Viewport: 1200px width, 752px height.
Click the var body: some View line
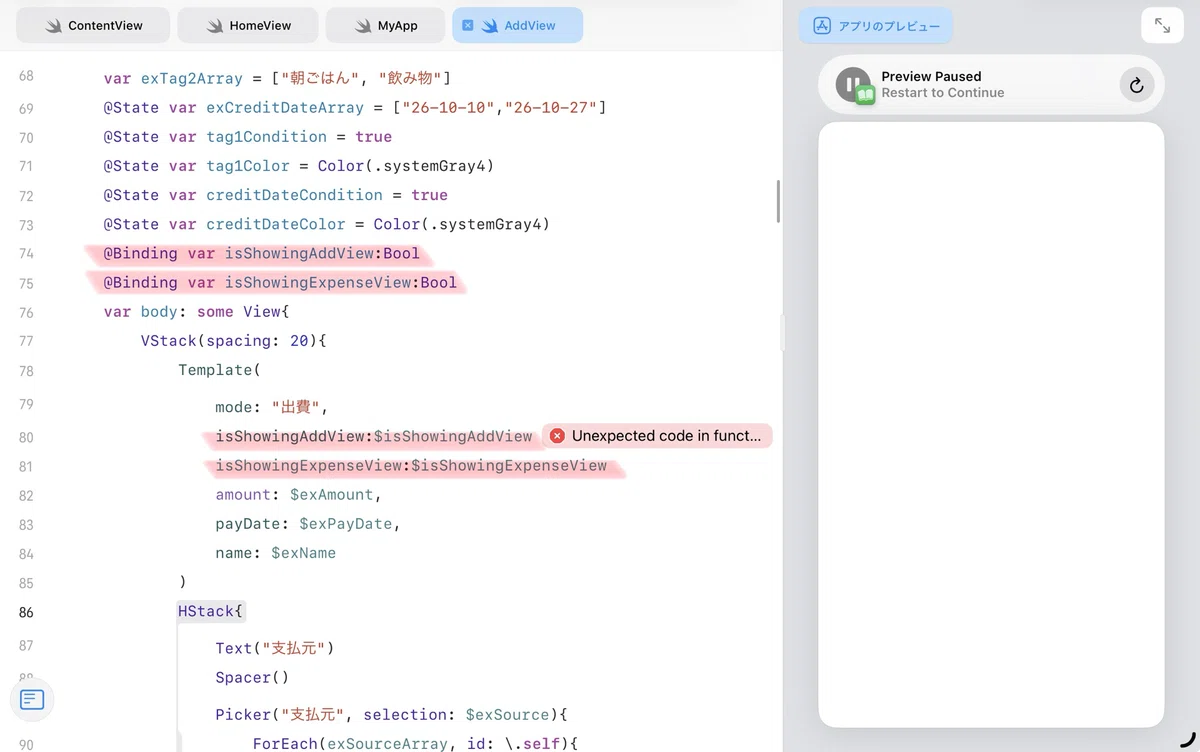tap(196, 312)
